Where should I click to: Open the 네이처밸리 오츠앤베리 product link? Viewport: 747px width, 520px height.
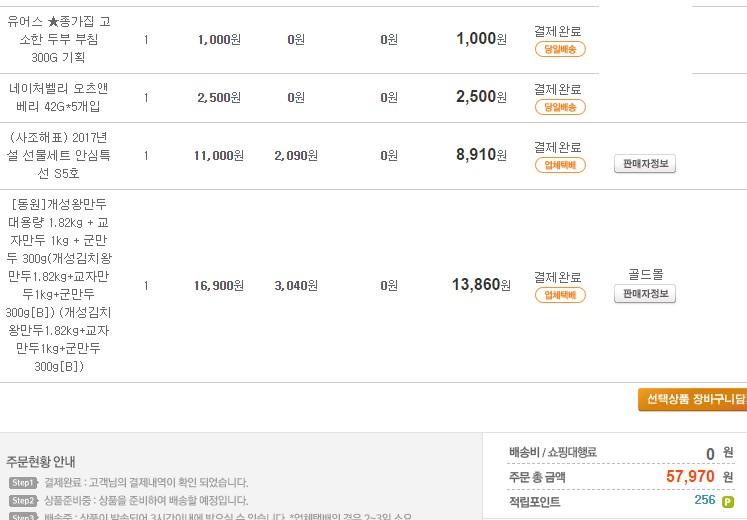[x=58, y=97]
